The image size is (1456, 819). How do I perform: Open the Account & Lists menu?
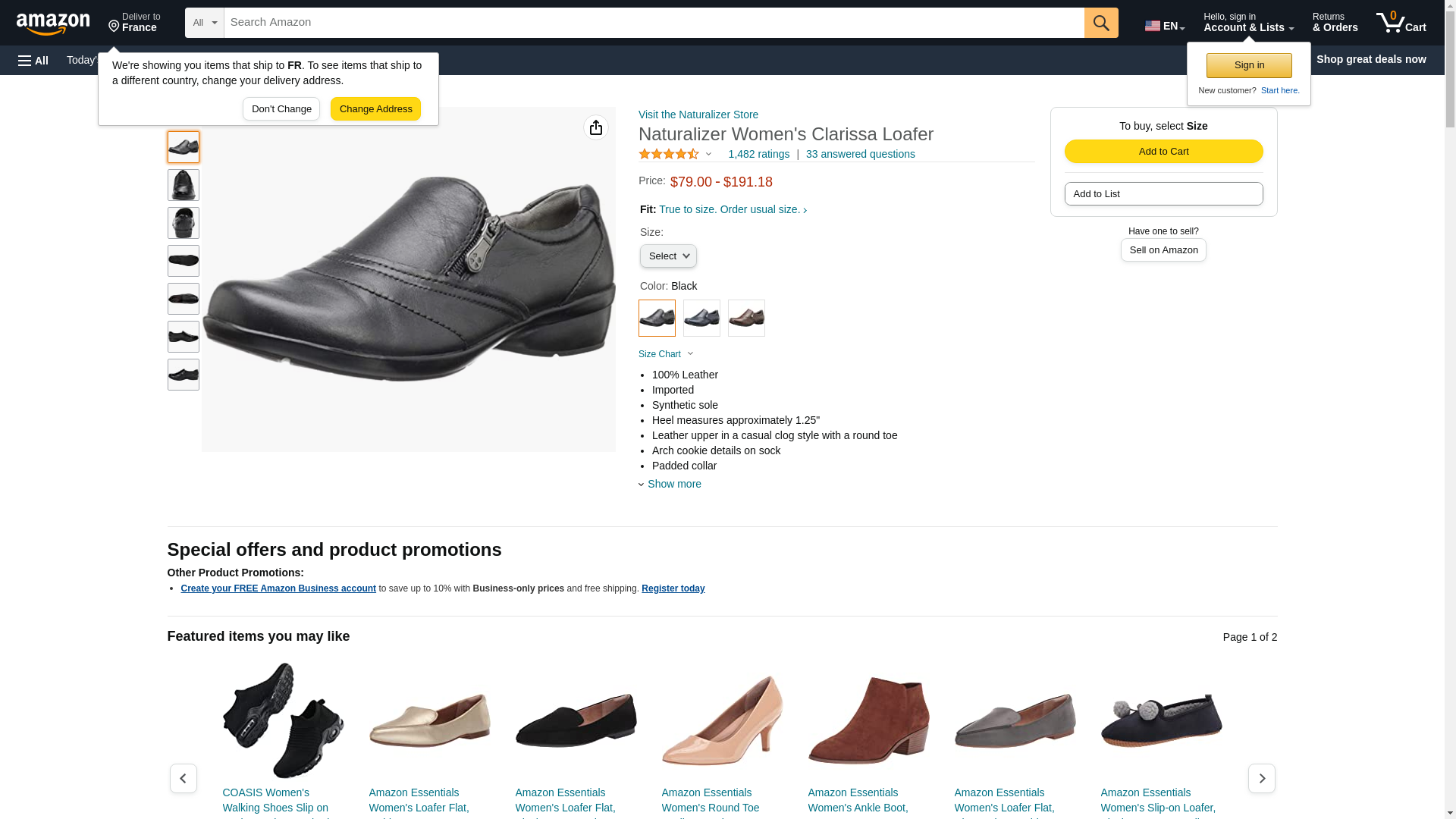pos(1248,23)
